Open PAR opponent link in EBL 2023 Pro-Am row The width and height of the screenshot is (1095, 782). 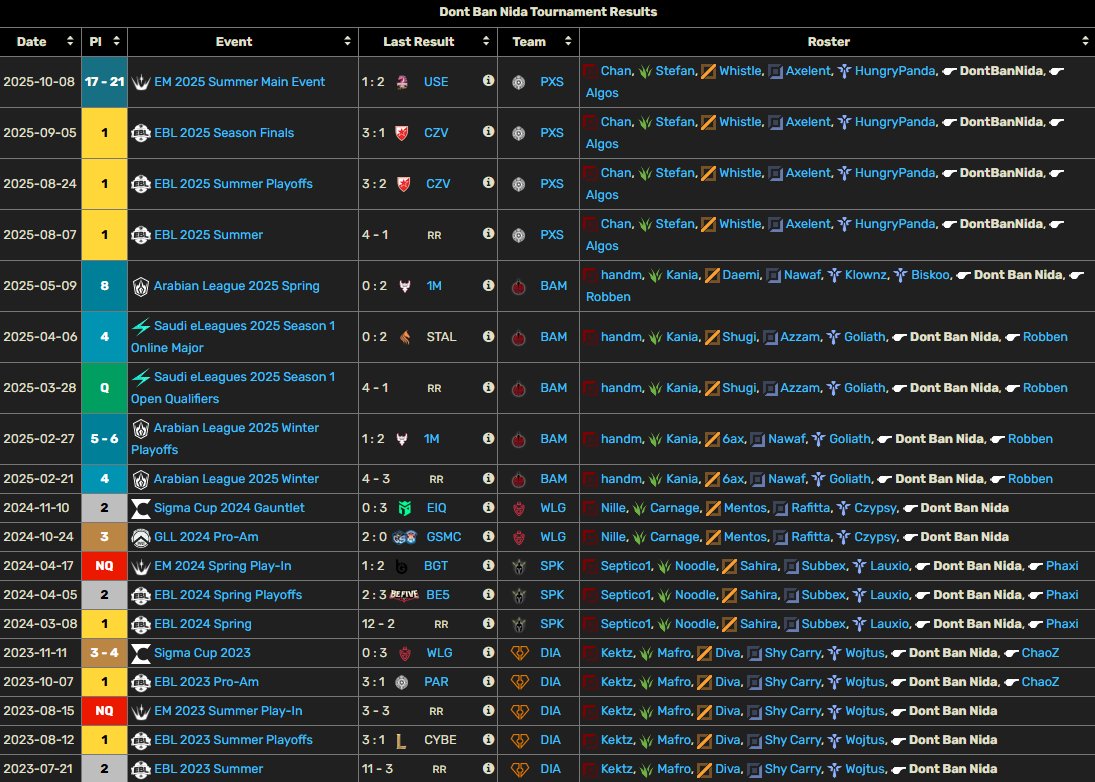tap(436, 682)
